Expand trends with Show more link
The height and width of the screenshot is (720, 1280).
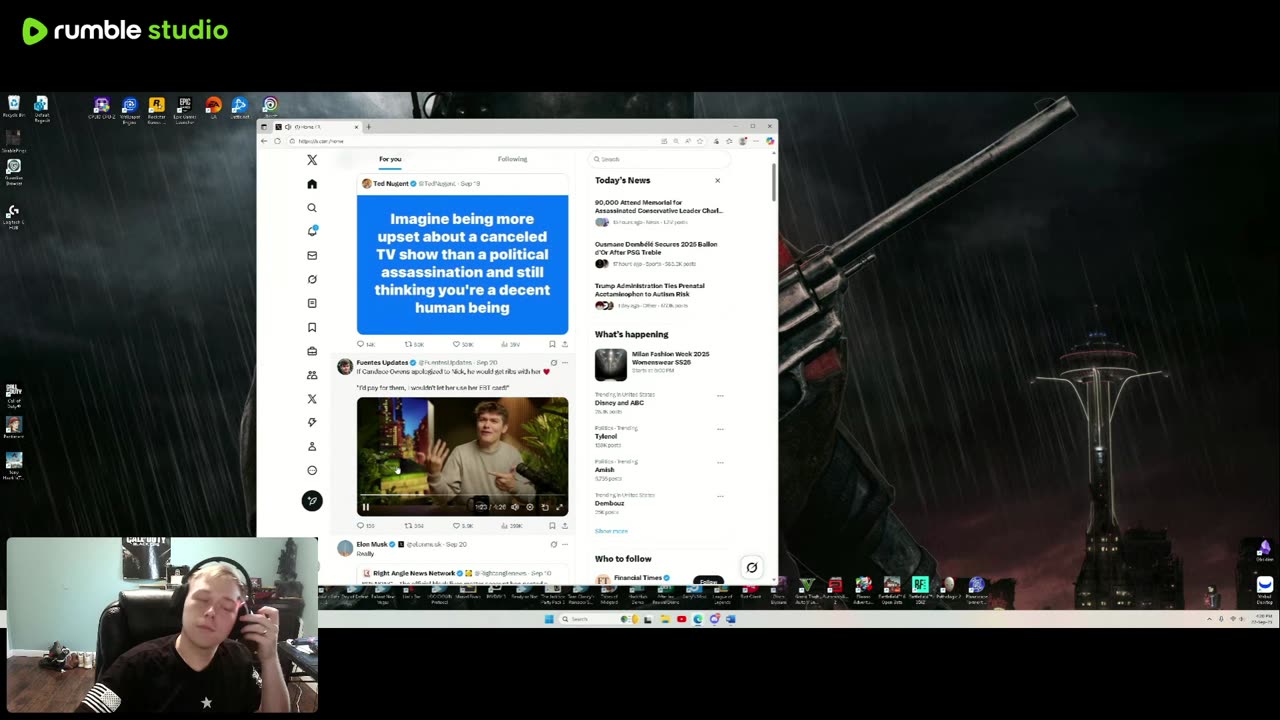click(611, 531)
